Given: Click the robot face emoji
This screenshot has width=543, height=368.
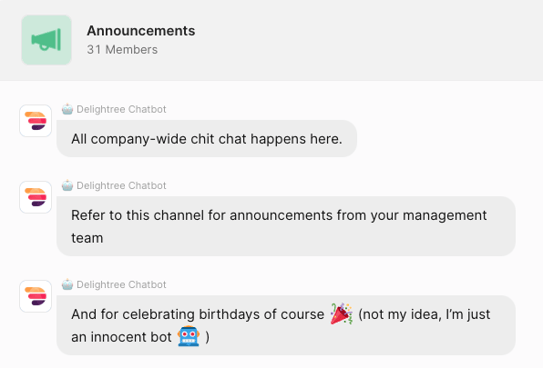Looking at the screenshot, I should point(188,336).
